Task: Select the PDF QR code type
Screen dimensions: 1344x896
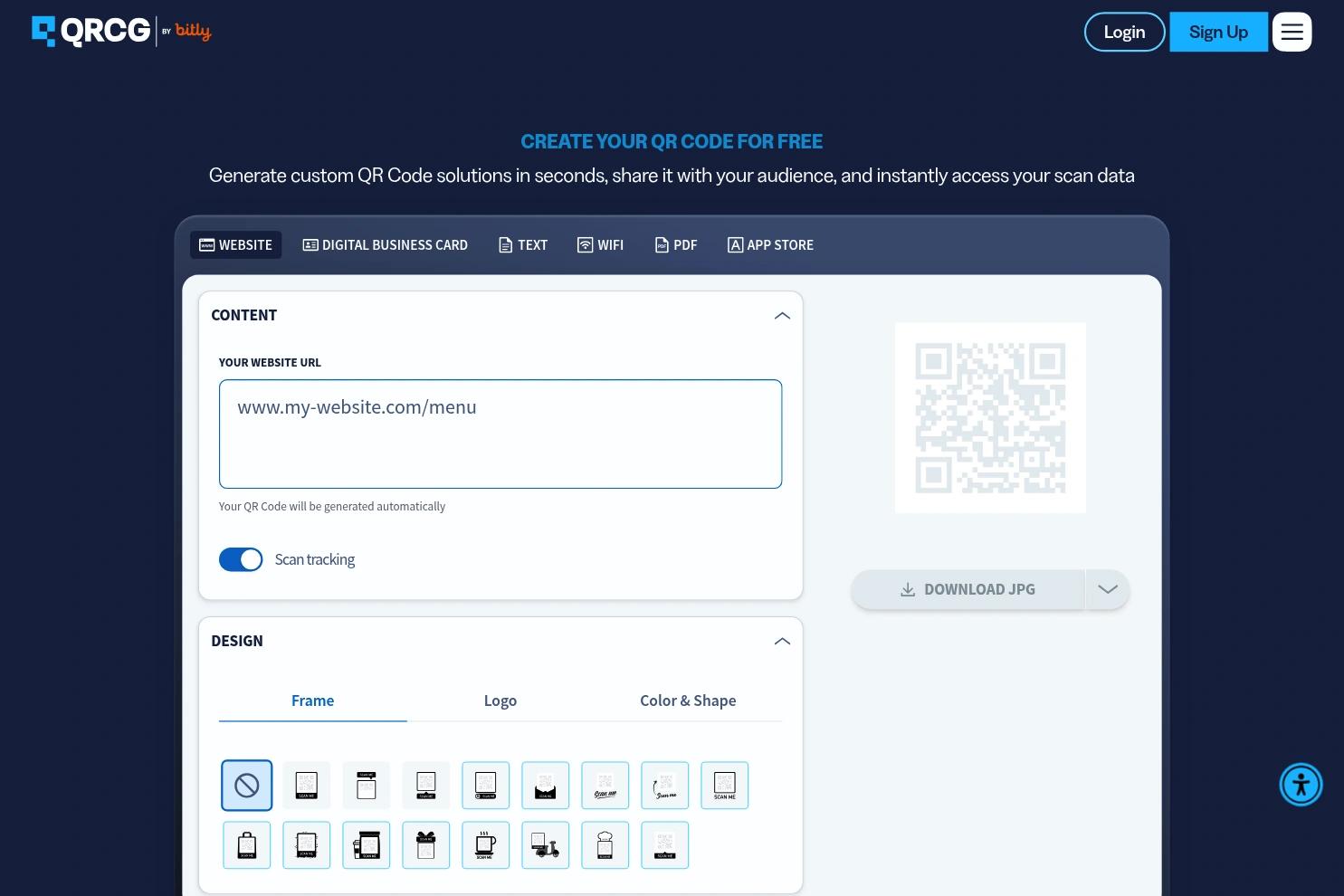Action: click(x=676, y=245)
